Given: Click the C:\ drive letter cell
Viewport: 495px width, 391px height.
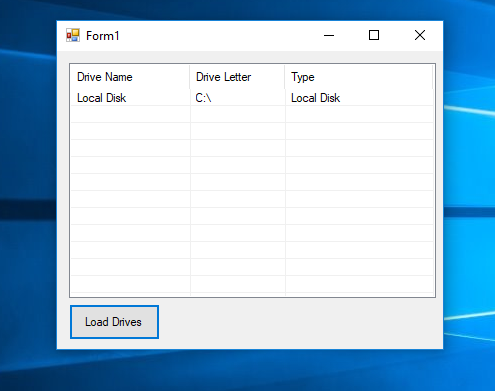Looking at the screenshot, I should pyautogui.click(x=203, y=98).
